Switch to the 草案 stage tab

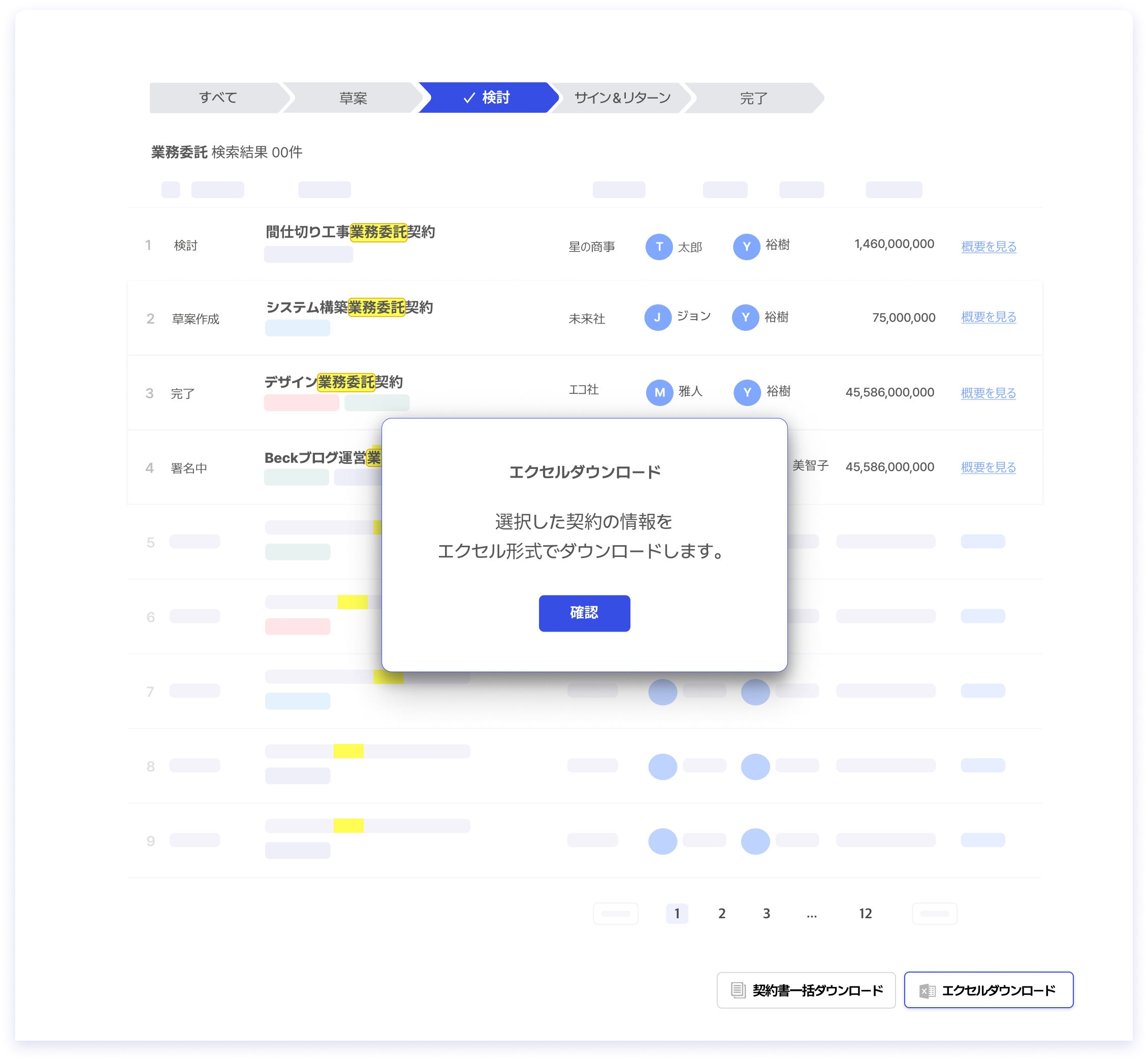pyautogui.click(x=353, y=98)
